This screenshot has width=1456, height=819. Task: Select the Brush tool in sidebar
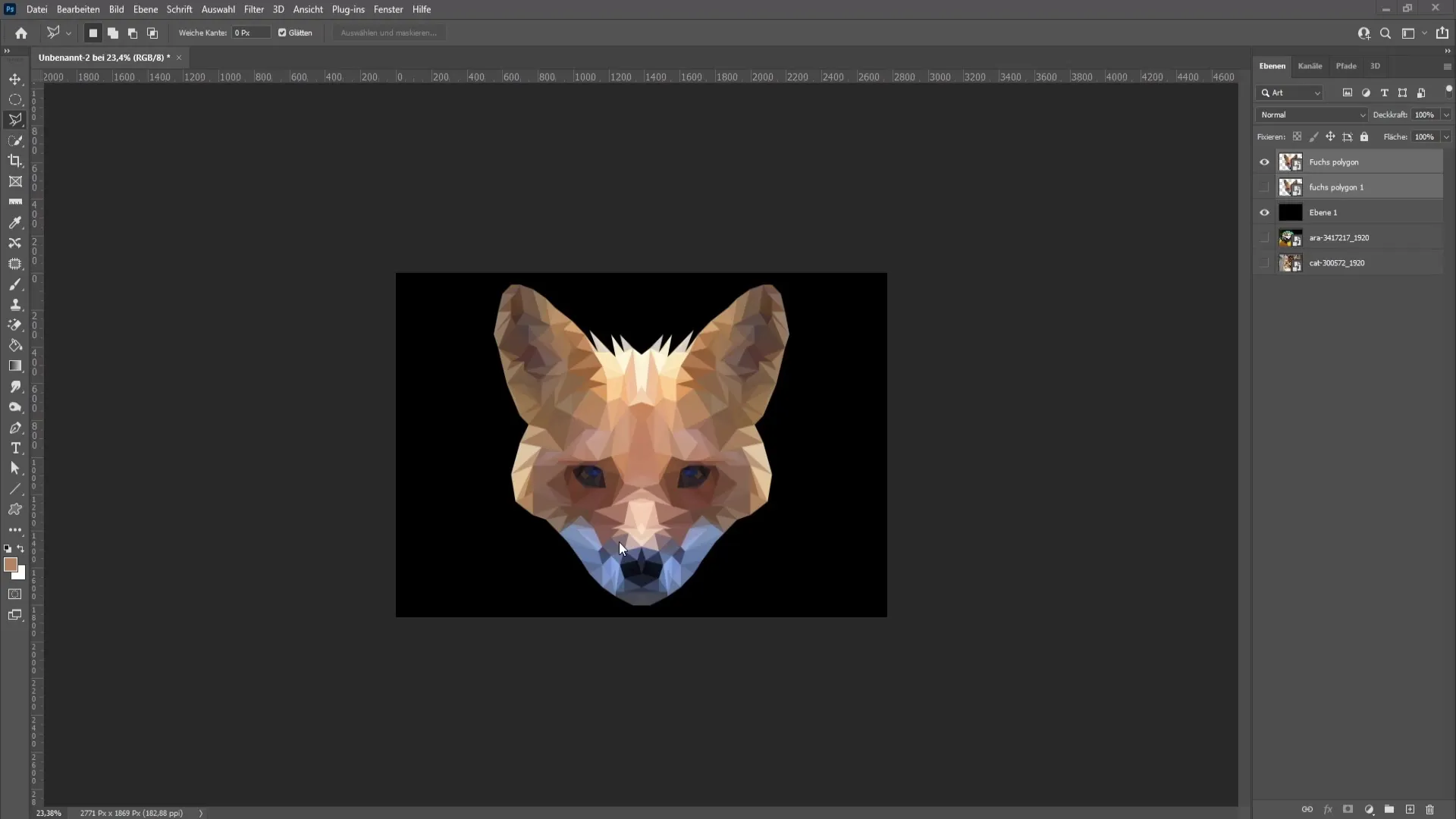pyautogui.click(x=15, y=284)
